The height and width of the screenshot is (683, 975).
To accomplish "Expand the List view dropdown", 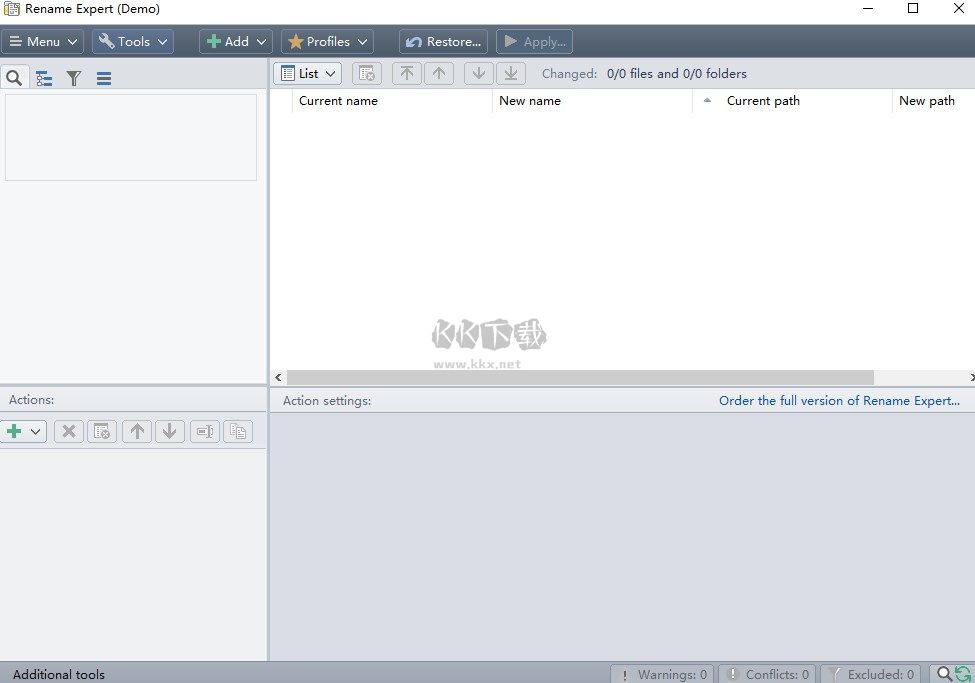I will [308, 73].
